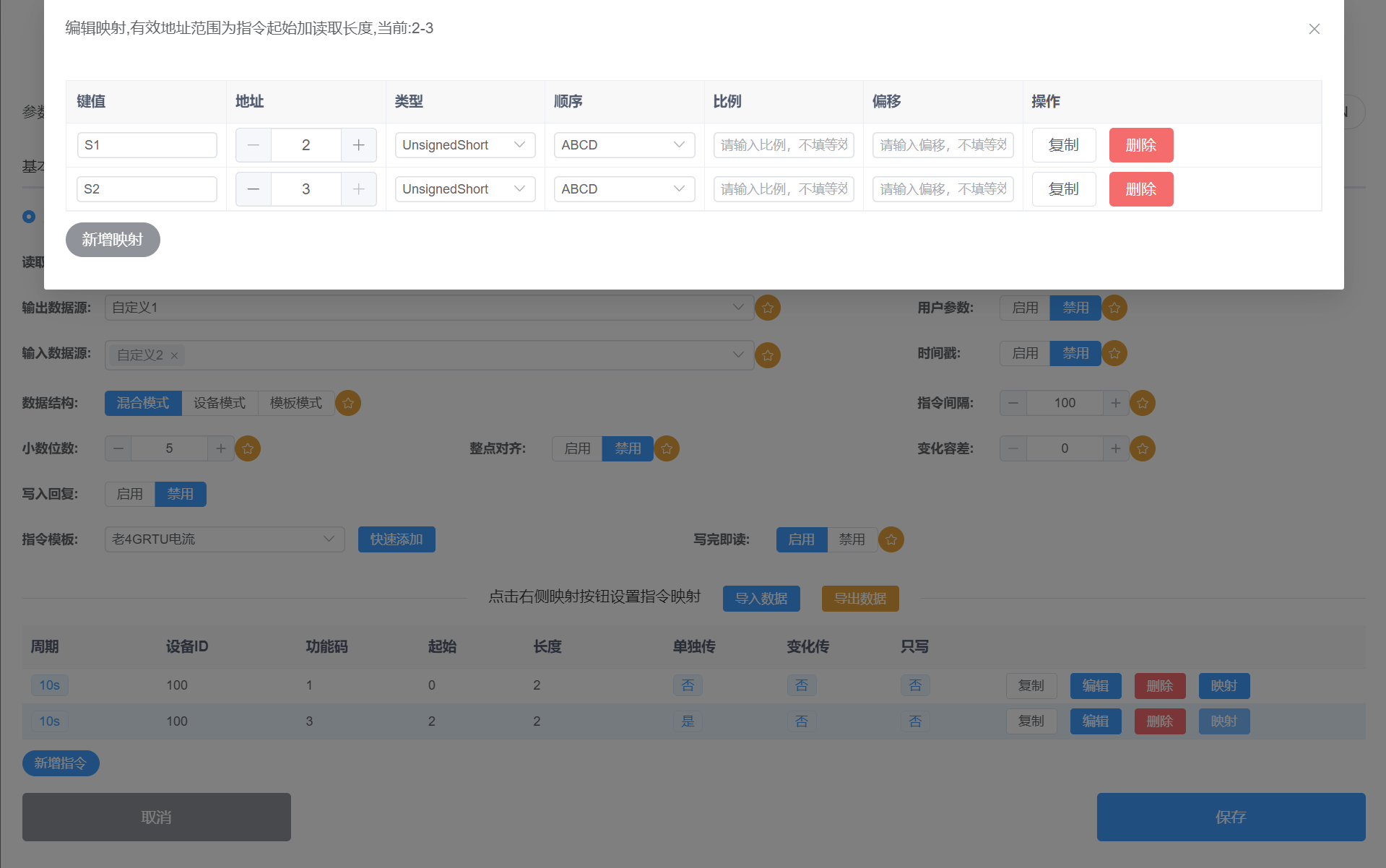Enable 写入回复 option

(x=130, y=494)
